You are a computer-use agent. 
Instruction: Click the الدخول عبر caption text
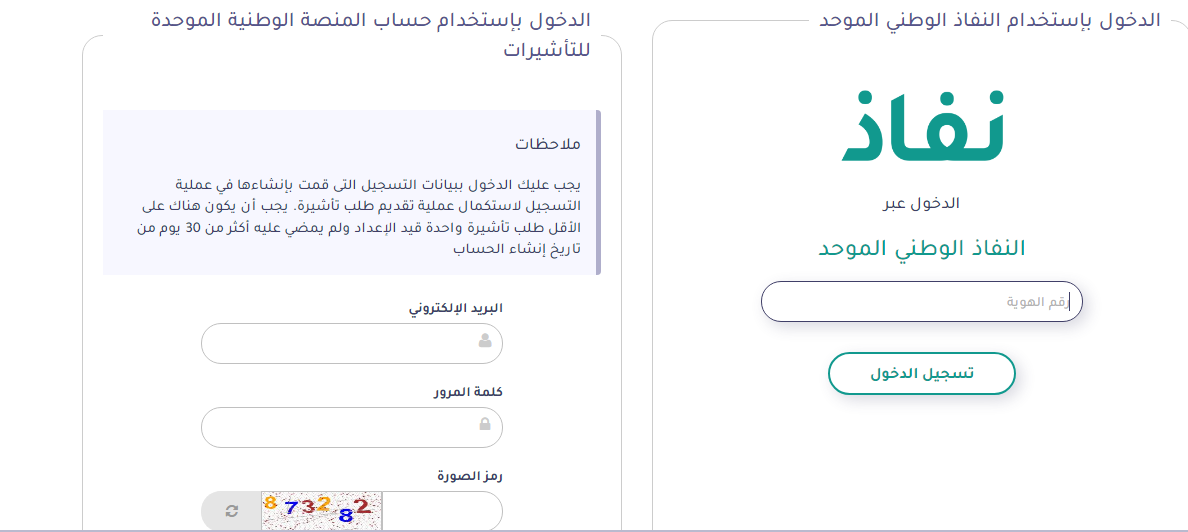(x=921, y=203)
